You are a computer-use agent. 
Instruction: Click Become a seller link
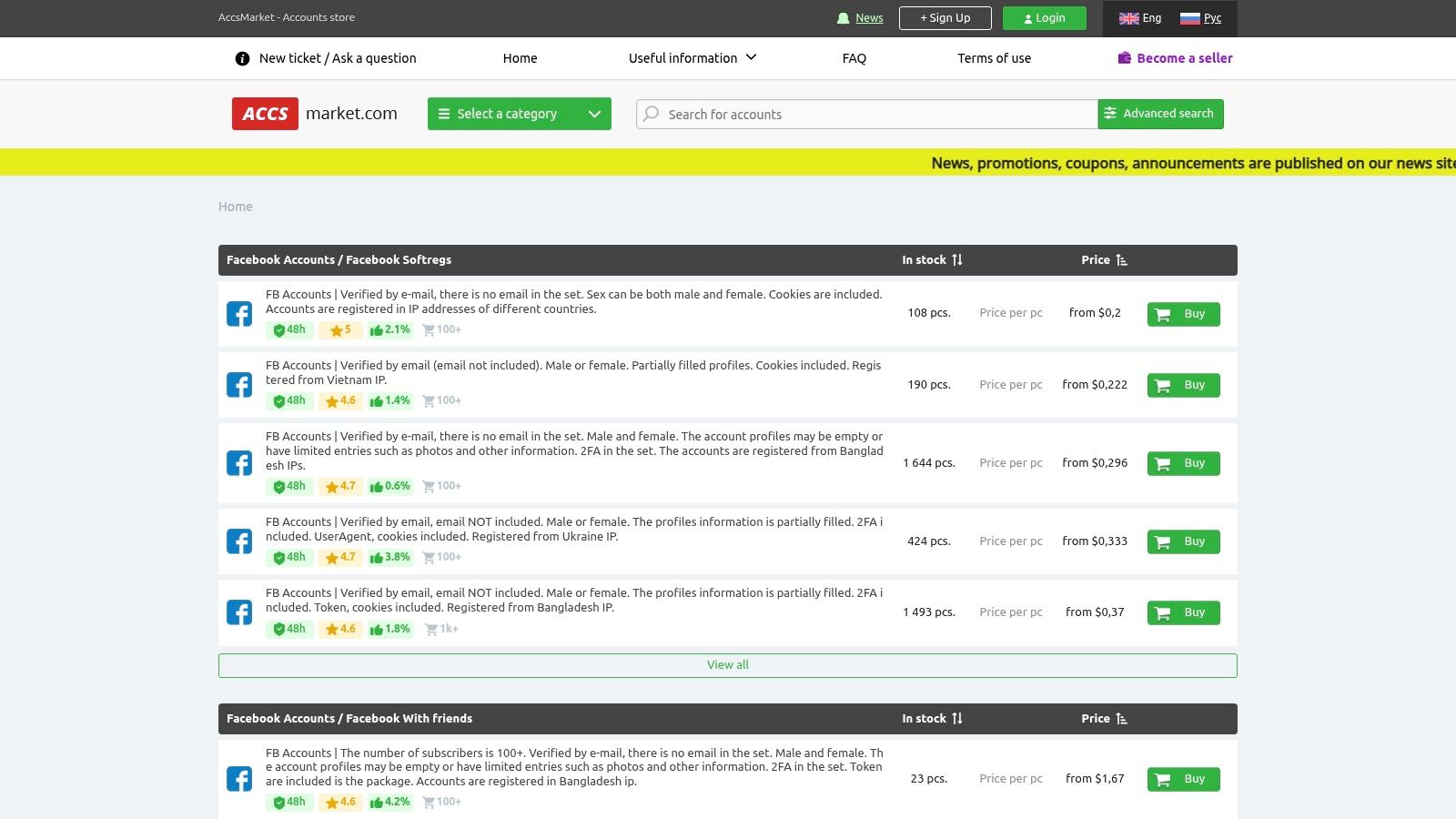1184,58
